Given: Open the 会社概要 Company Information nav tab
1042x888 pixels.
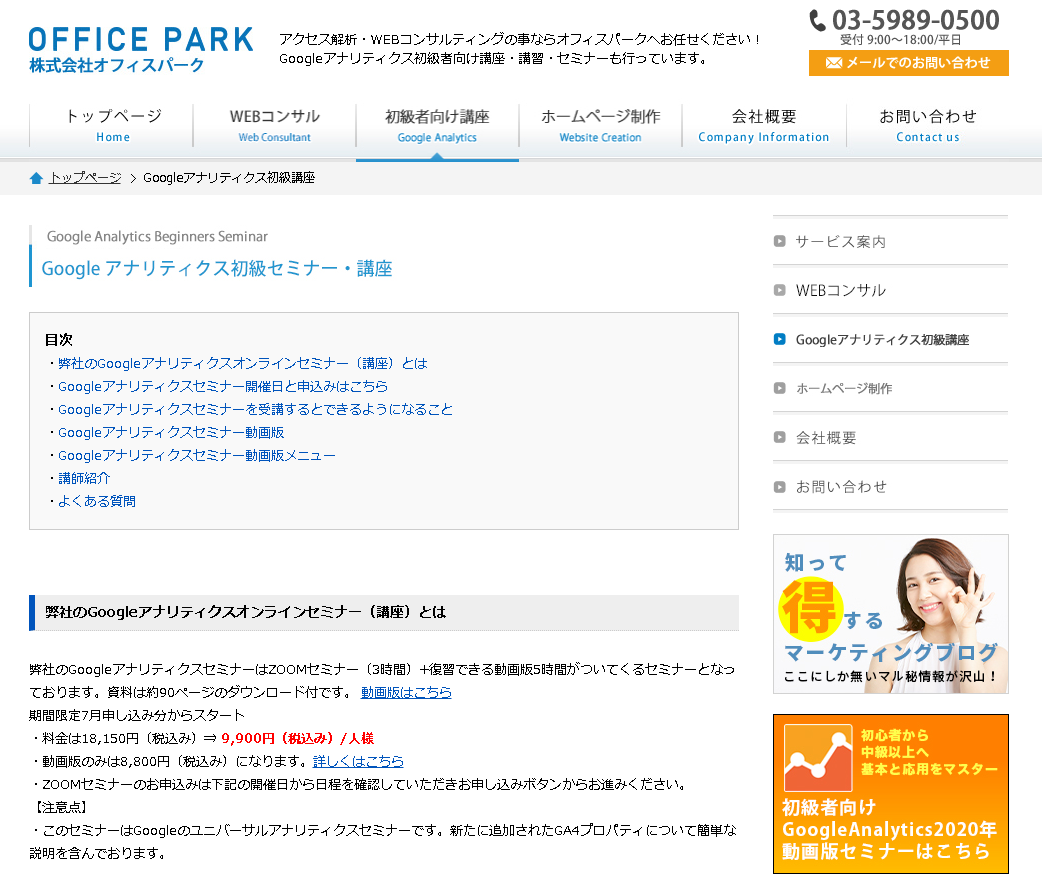Looking at the screenshot, I should click(764, 126).
